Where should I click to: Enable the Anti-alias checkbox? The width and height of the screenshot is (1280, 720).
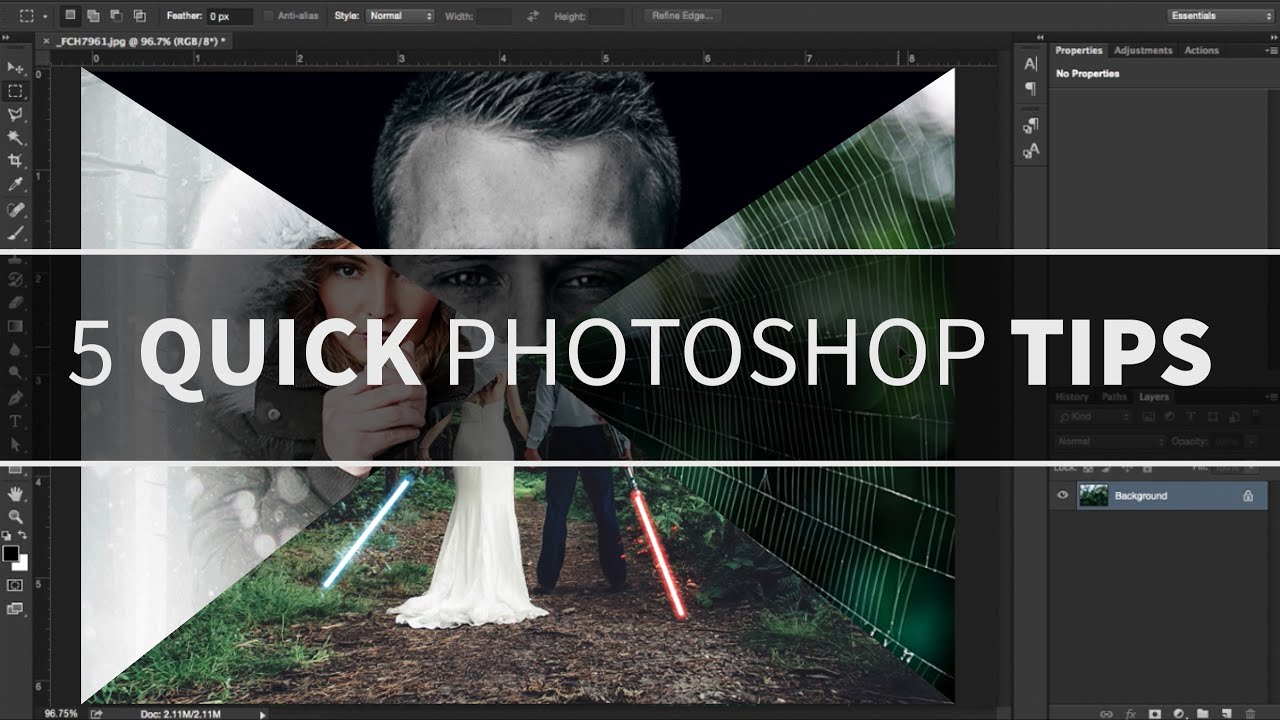point(269,16)
